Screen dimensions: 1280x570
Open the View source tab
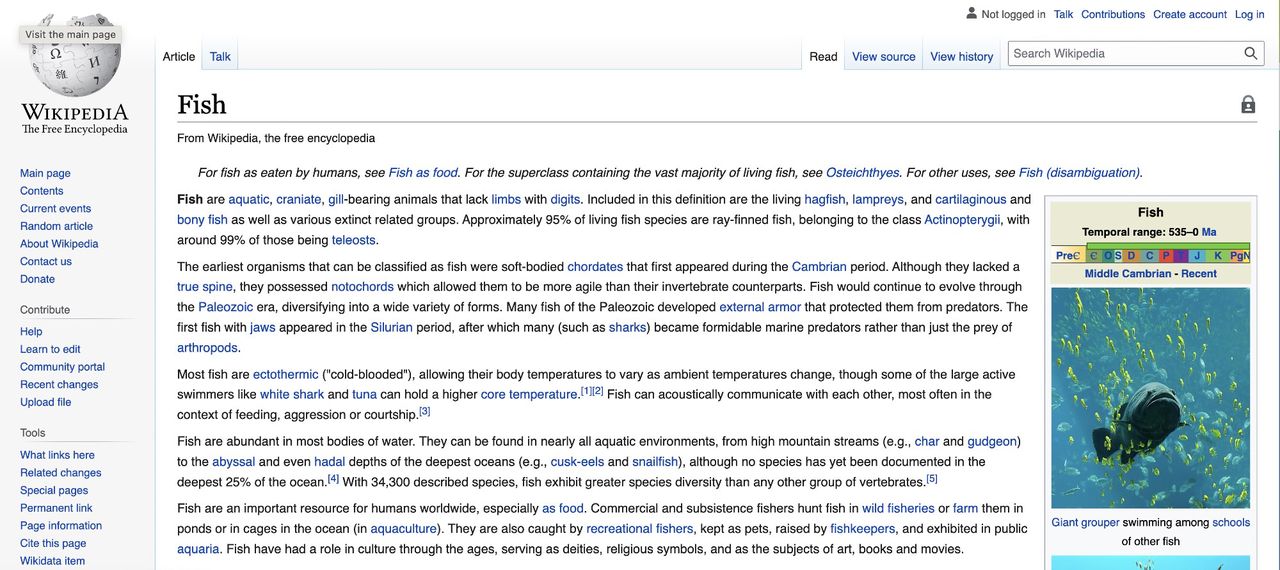tap(883, 57)
